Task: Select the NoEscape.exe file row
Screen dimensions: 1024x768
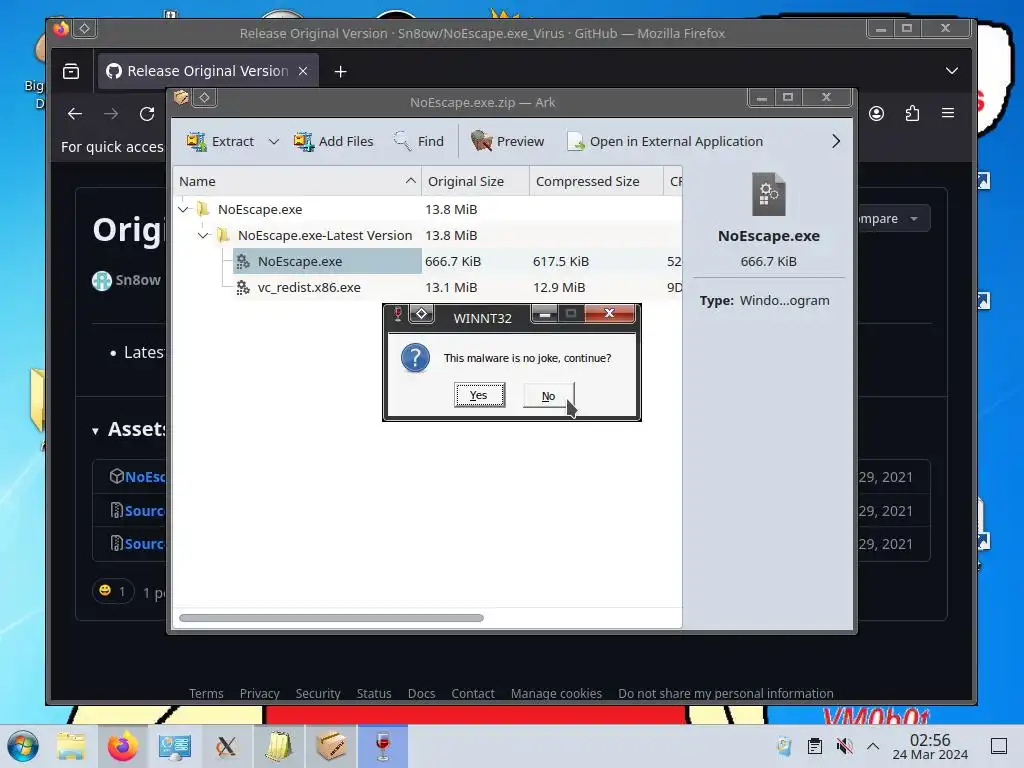Action: click(x=428, y=261)
